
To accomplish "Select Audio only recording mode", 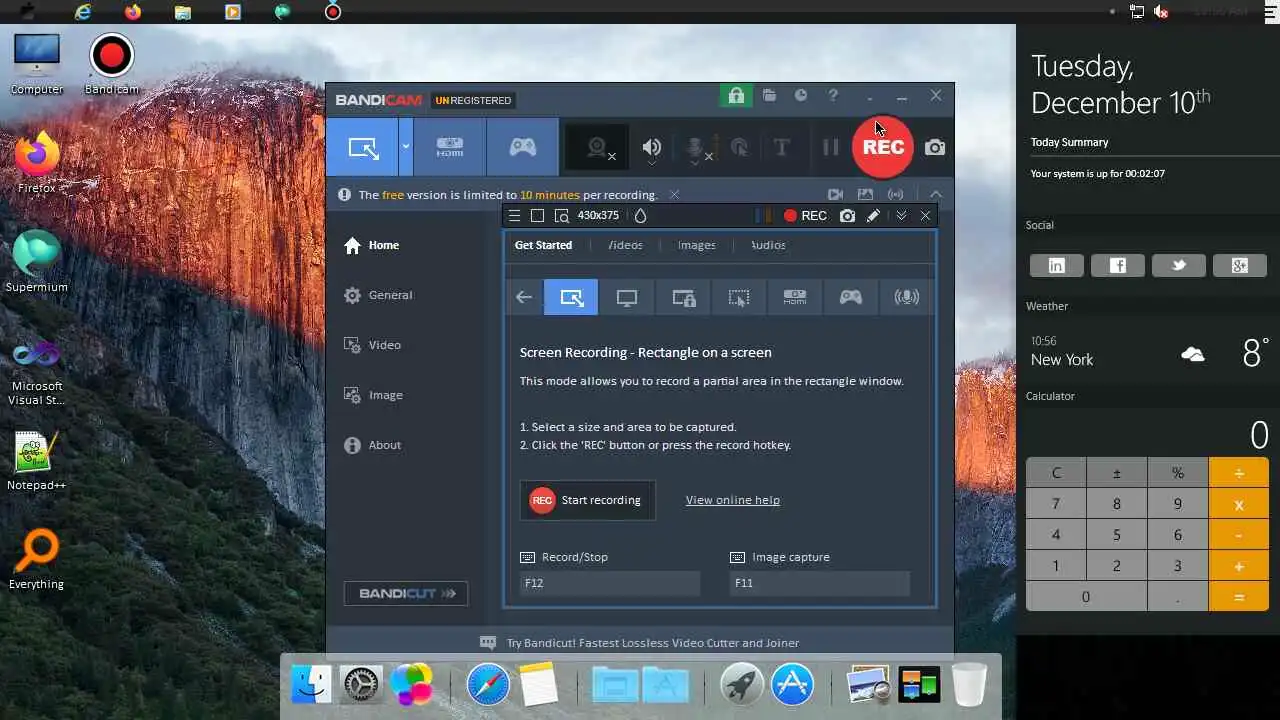I will [907, 297].
